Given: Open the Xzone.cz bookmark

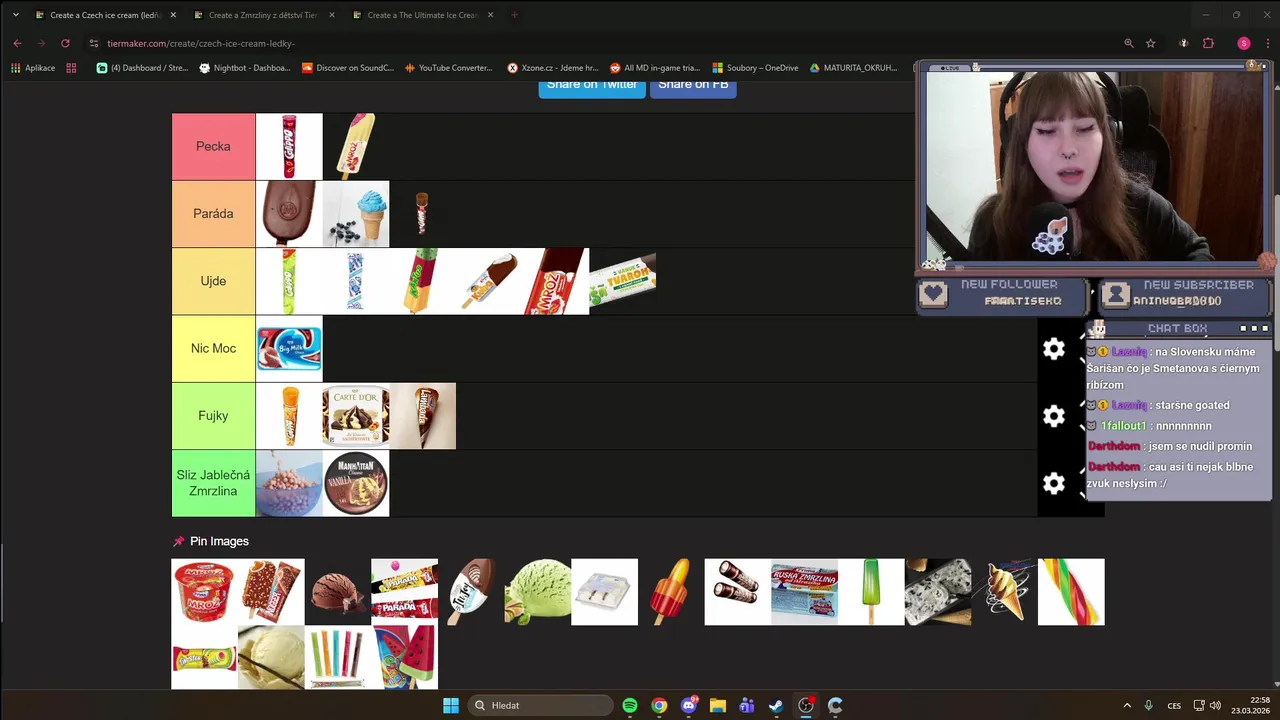Looking at the screenshot, I should tap(553, 68).
